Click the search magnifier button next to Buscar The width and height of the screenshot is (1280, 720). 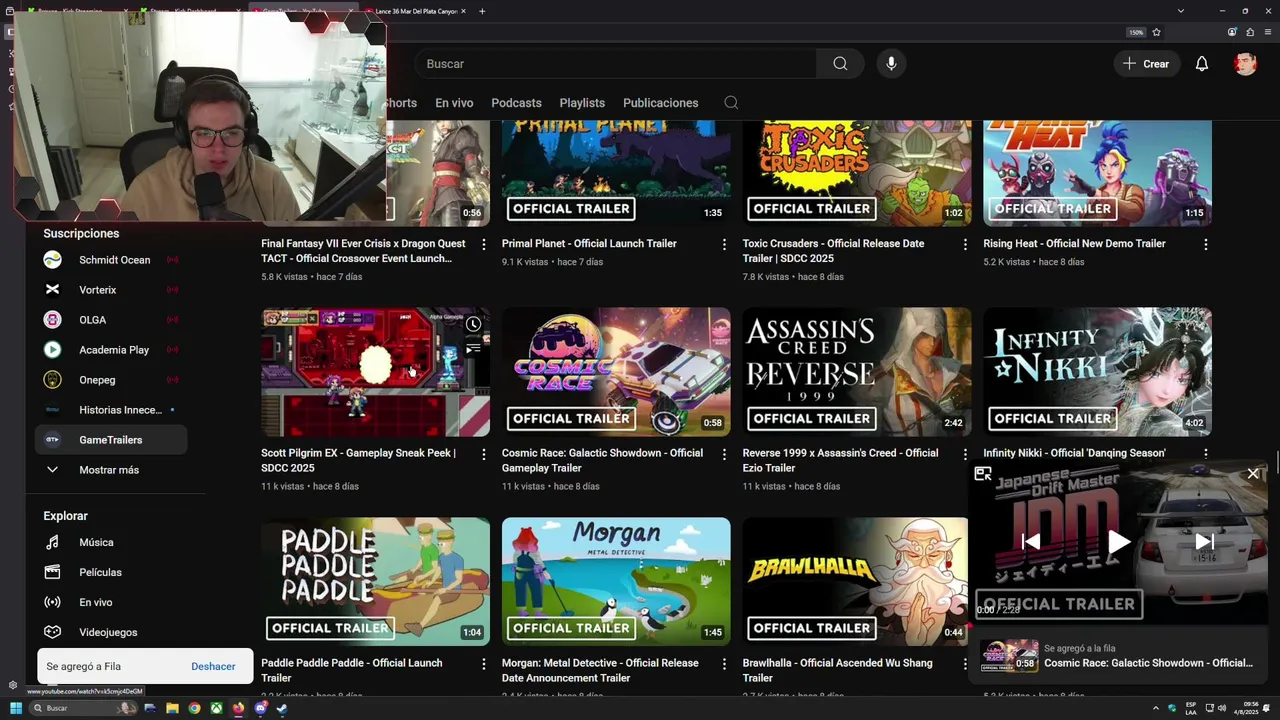(x=840, y=64)
